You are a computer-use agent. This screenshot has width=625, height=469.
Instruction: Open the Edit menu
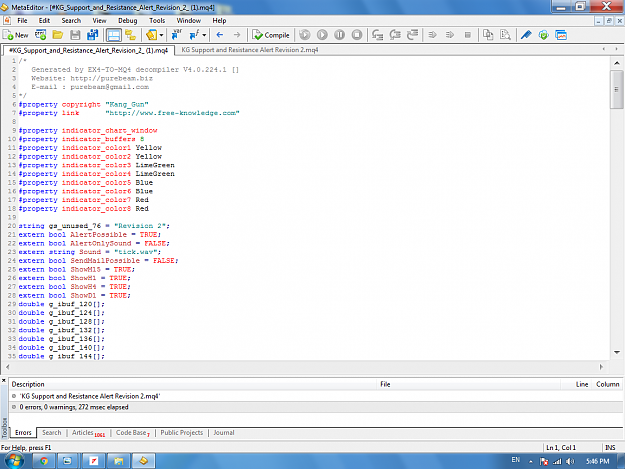click(x=44, y=21)
